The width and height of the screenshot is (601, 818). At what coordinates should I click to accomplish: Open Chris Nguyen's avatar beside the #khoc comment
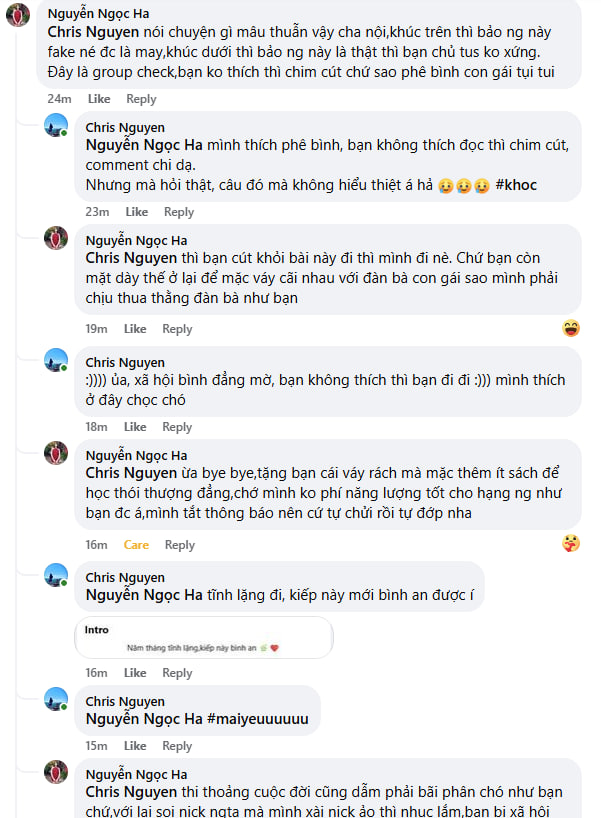pos(56,126)
